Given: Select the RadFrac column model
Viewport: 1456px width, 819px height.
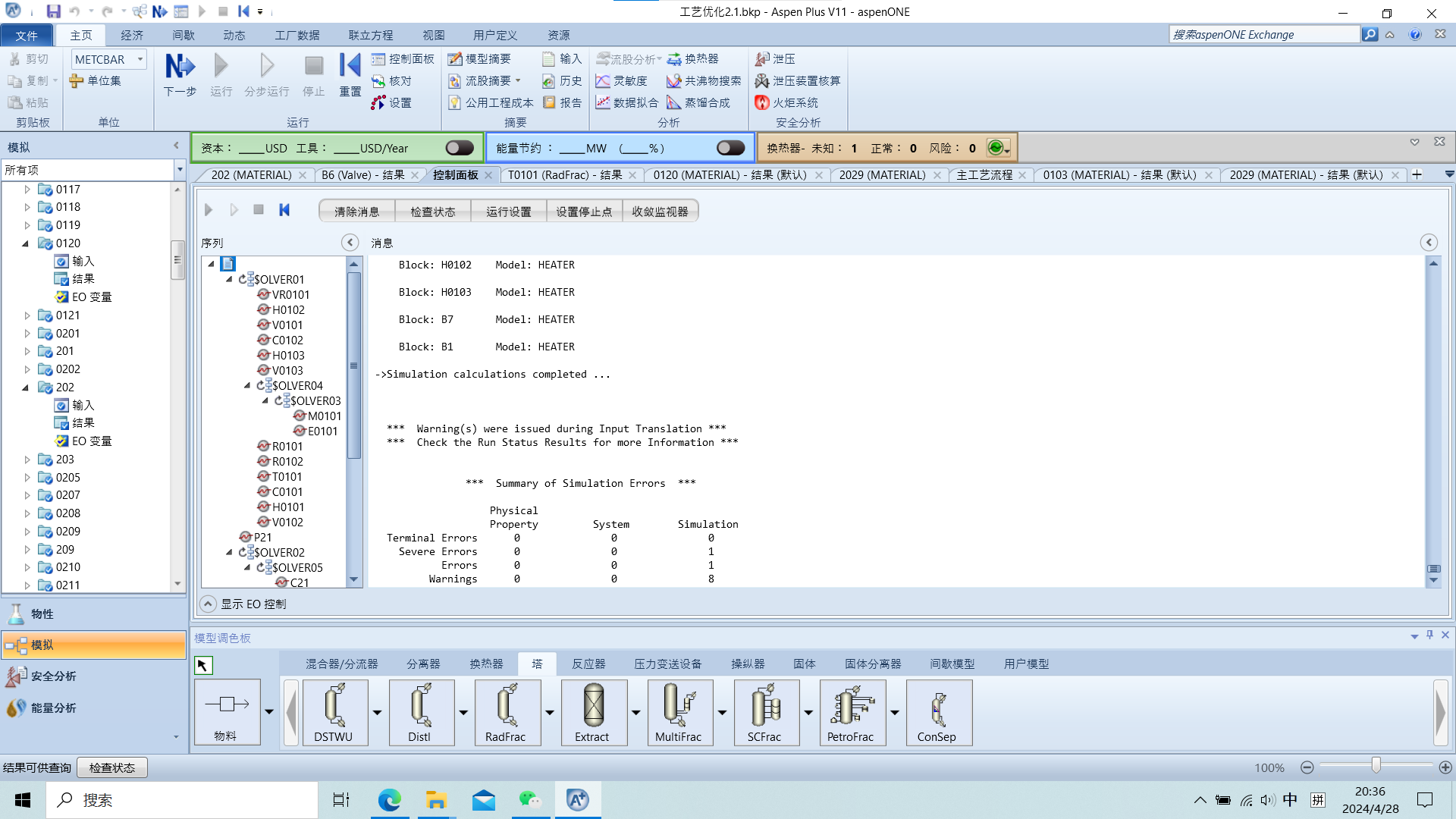Looking at the screenshot, I should [x=507, y=712].
